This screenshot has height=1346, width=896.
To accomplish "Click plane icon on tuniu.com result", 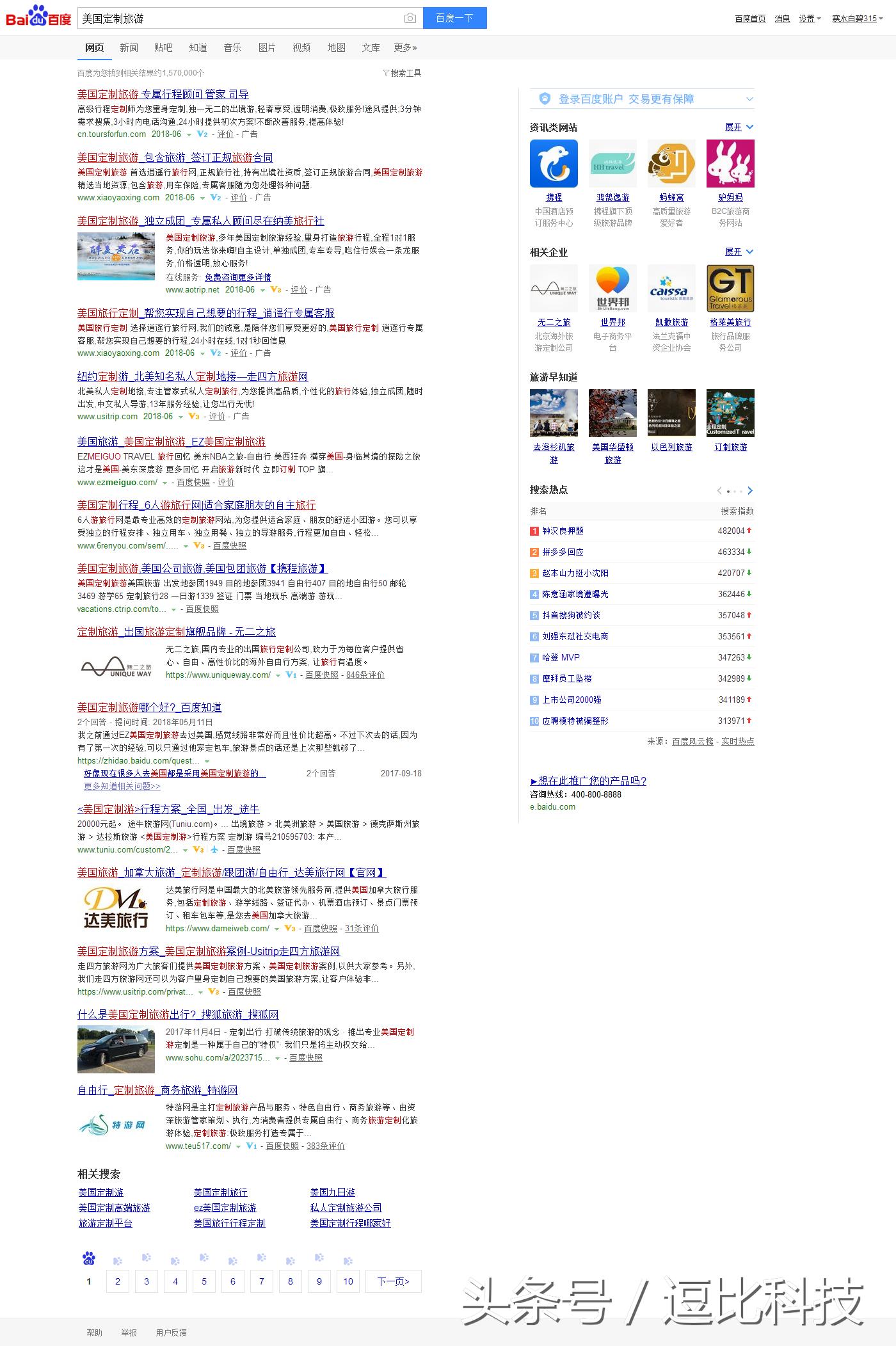I will [x=215, y=850].
